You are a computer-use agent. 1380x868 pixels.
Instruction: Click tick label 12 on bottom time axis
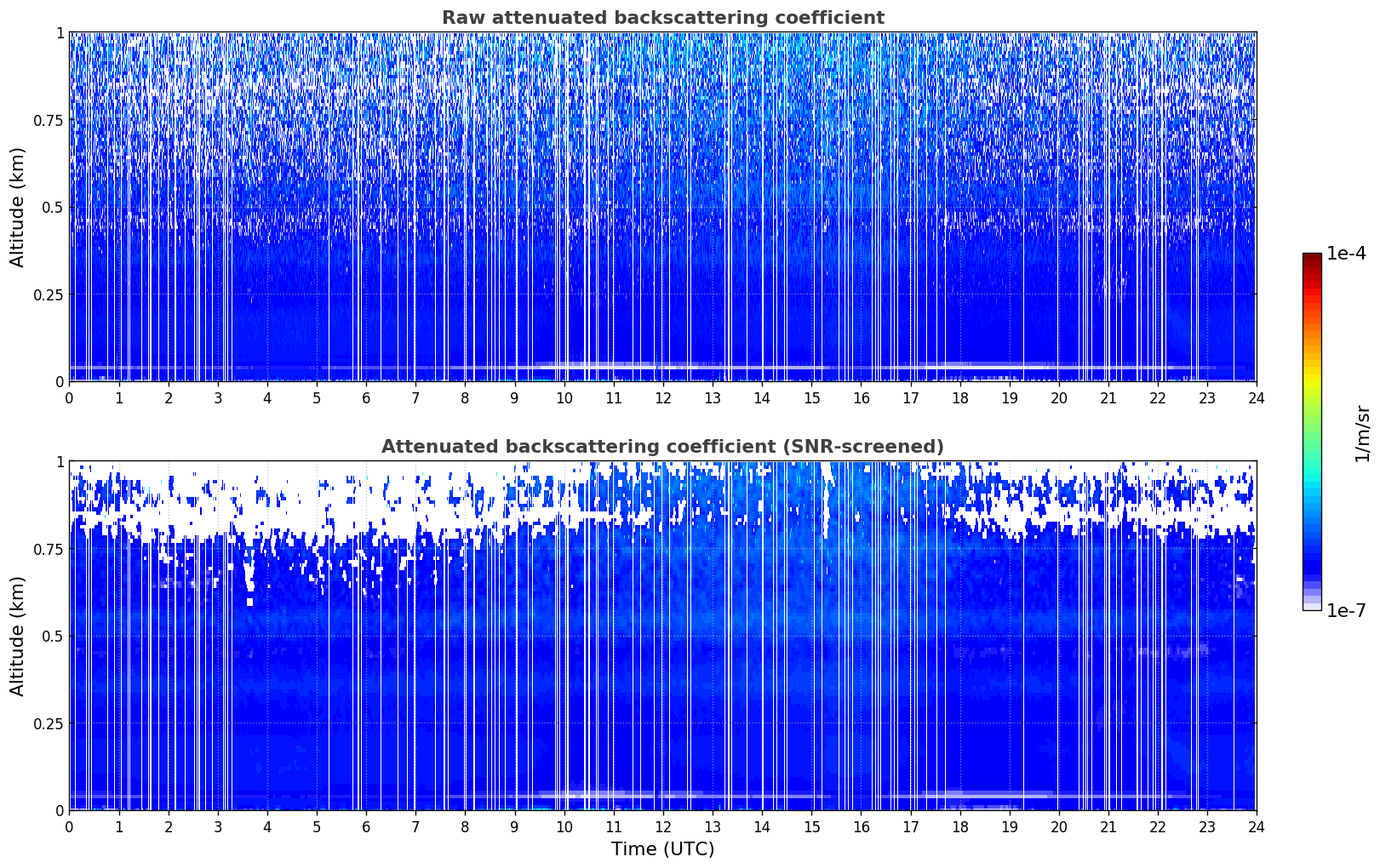point(662,827)
